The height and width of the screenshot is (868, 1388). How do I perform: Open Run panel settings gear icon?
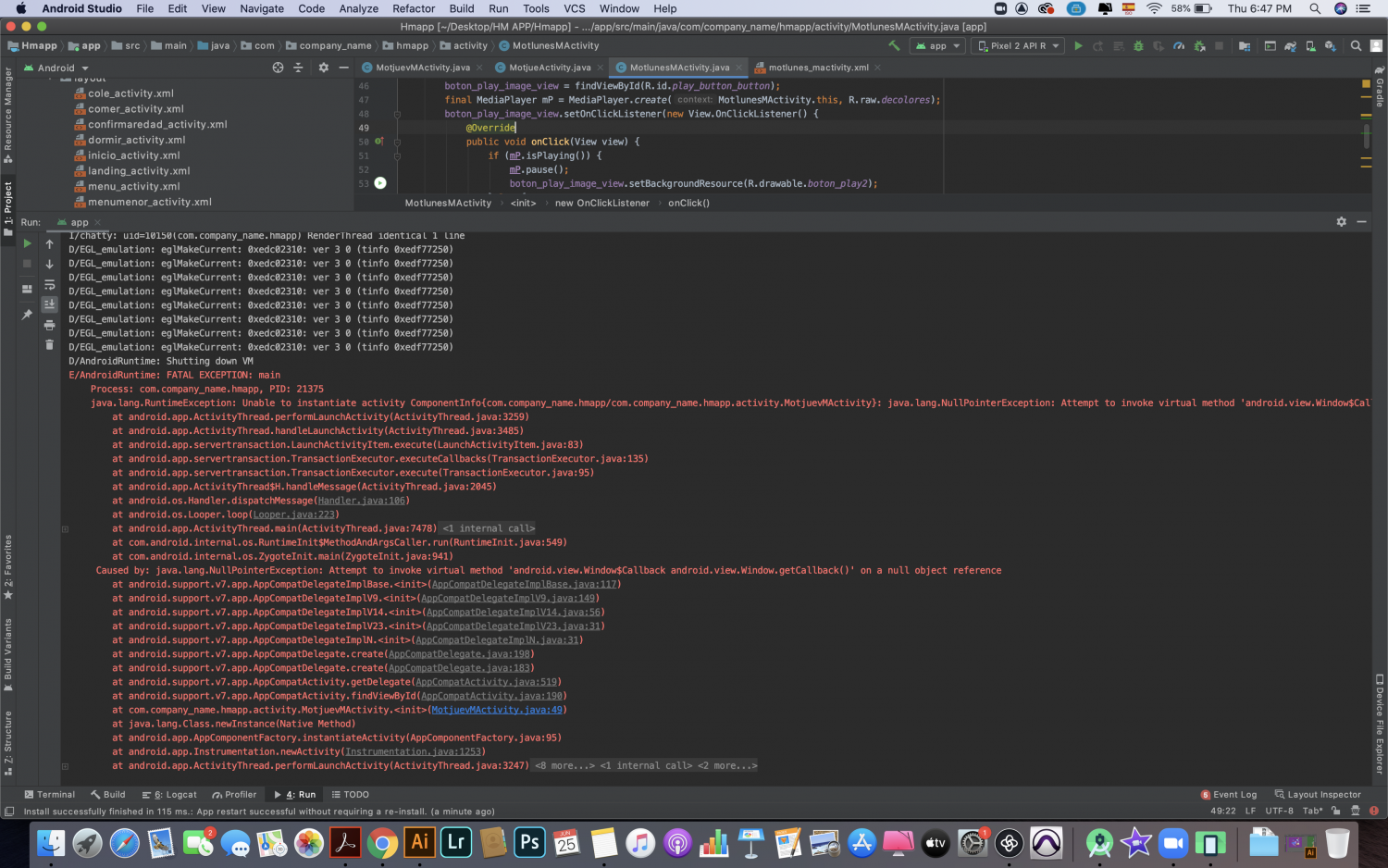pyautogui.click(x=1342, y=222)
